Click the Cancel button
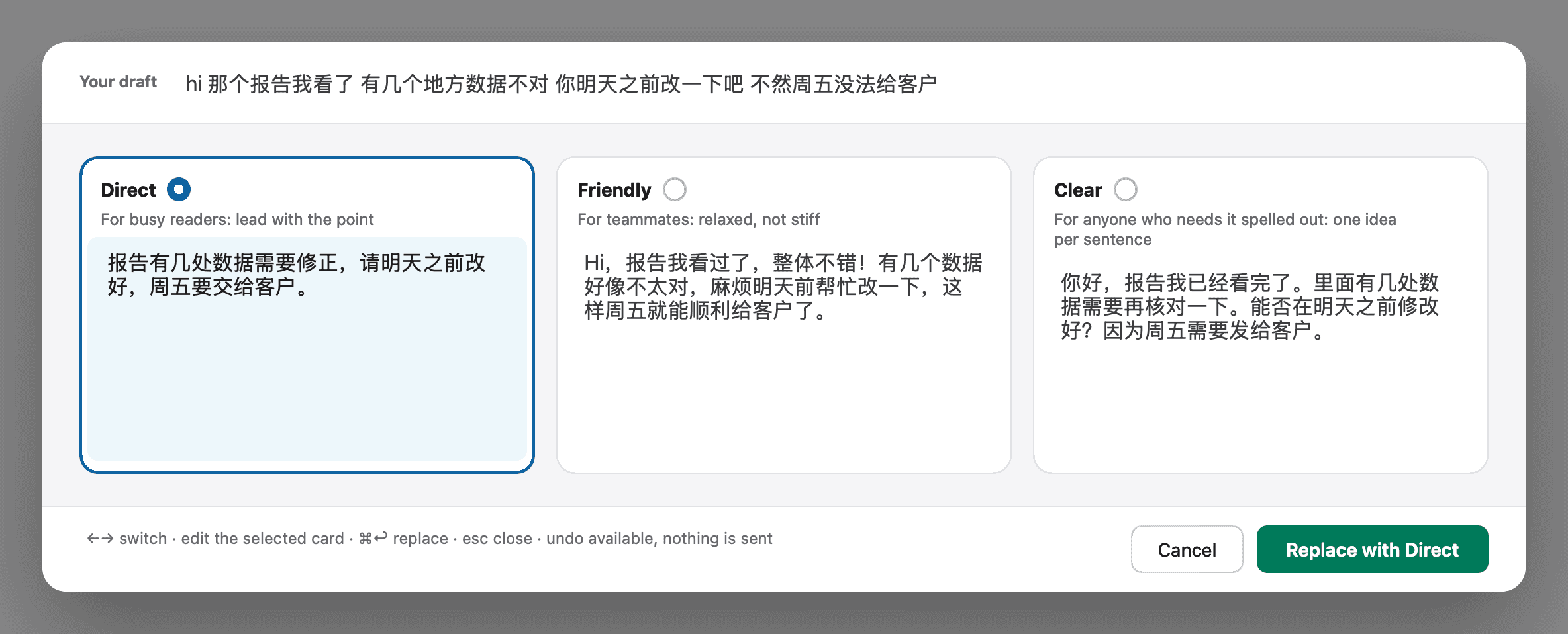The width and height of the screenshot is (1568, 634). pyautogui.click(x=1187, y=549)
